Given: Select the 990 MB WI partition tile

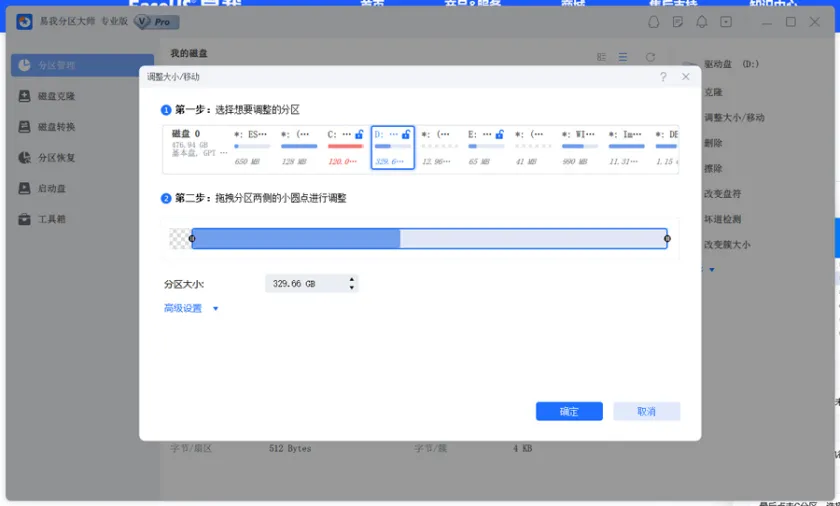Looking at the screenshot, I should coord(580,147).
